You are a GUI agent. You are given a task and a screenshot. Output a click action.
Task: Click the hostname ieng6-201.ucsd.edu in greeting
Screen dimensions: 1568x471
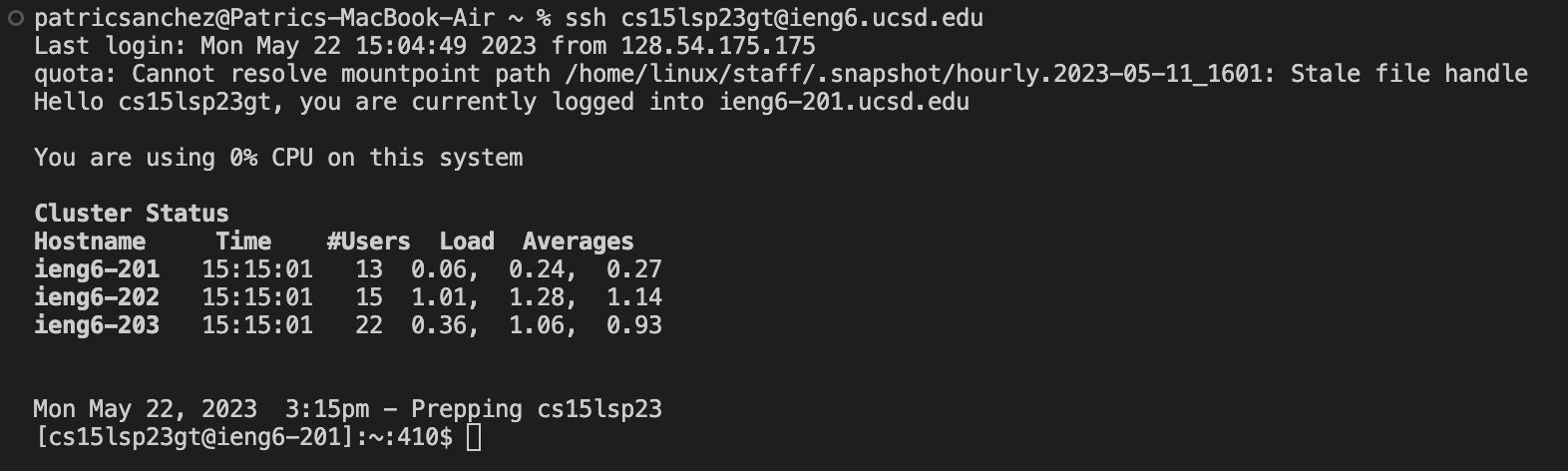844,102
